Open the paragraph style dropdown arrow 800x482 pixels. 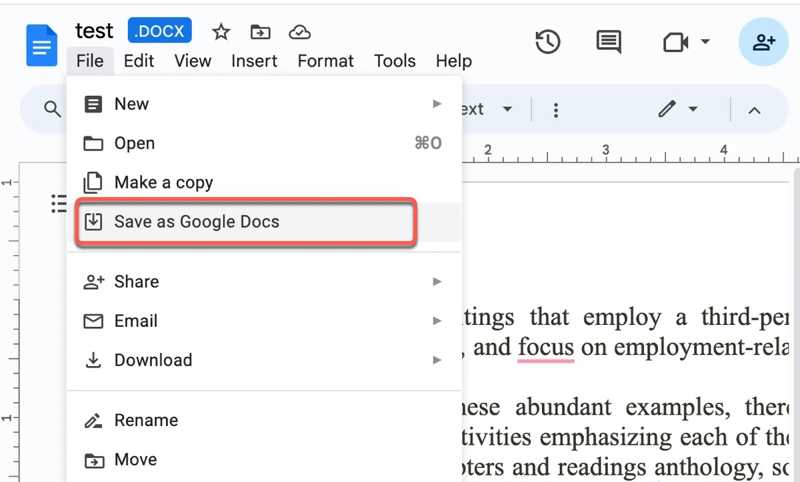pyautogui.click(x=507, y=109)
